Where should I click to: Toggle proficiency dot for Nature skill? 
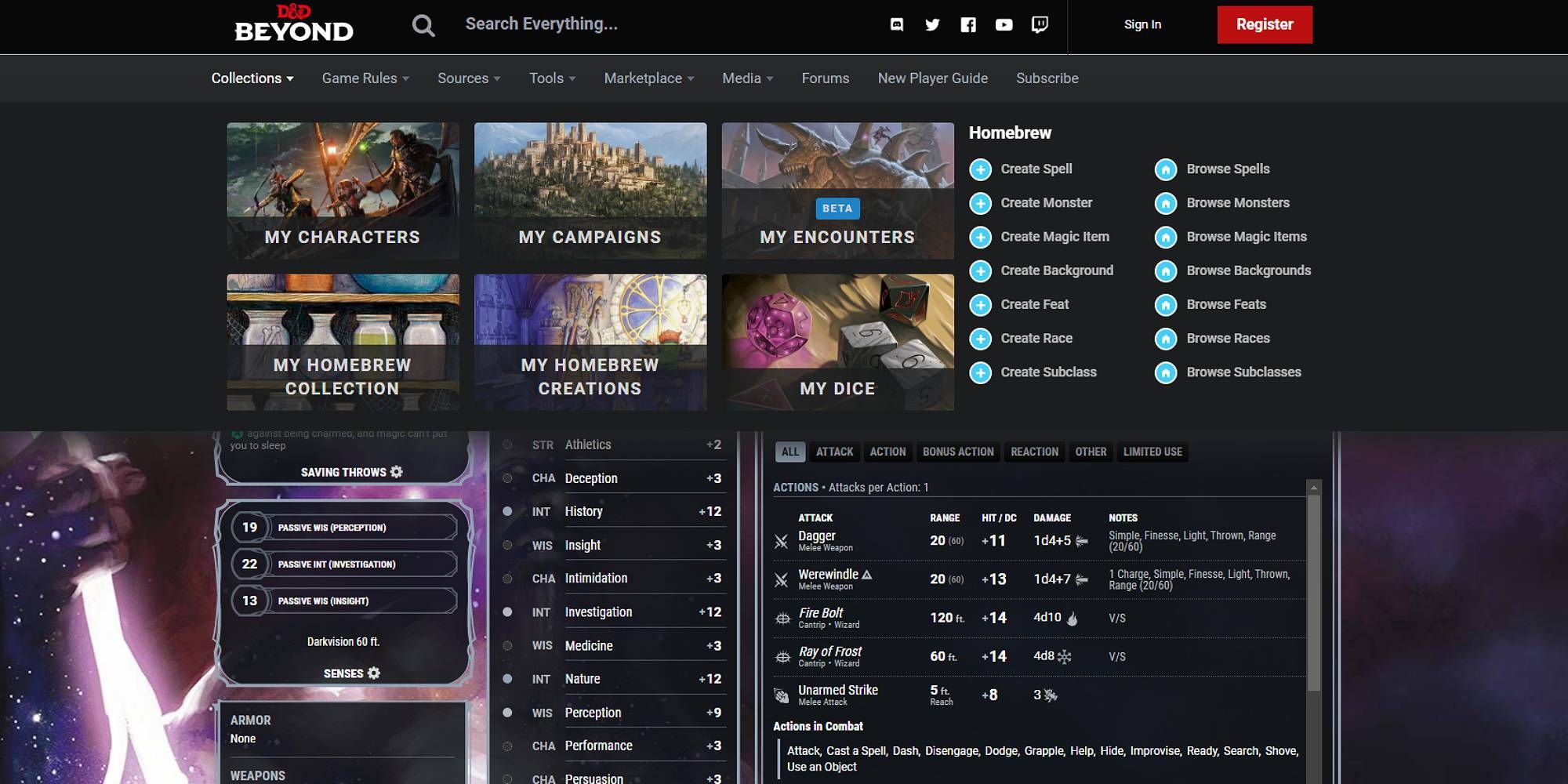point(507,679)
